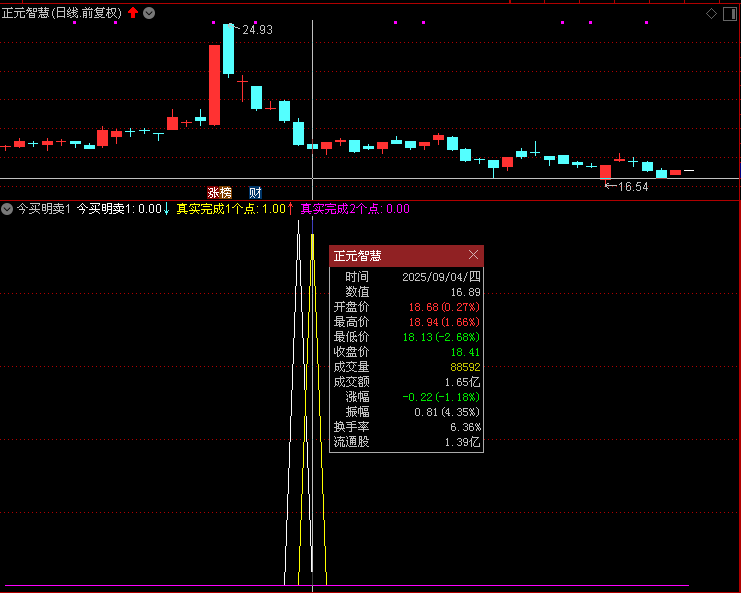
Task: Click the cyan candlestick at the 24.93 peak
Action: [229, 49]
